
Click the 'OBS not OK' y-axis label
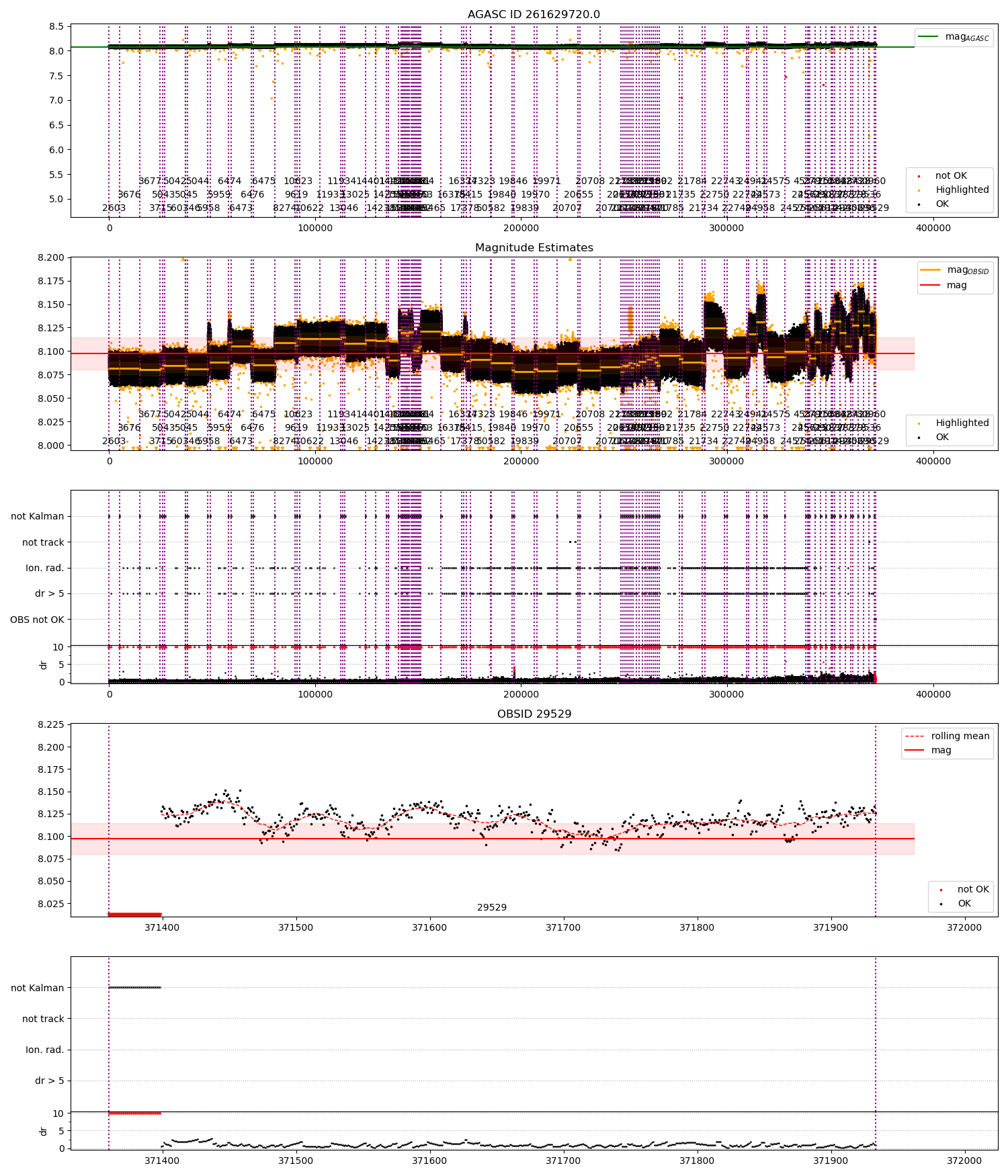click(37, 620)
